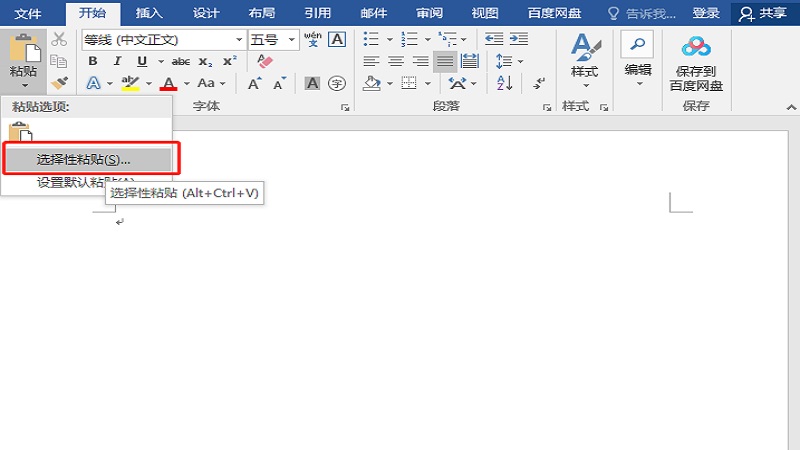Switch to the 插入 ribbon tab
Screen dimensions: 800x450
(x=149, y=13)
